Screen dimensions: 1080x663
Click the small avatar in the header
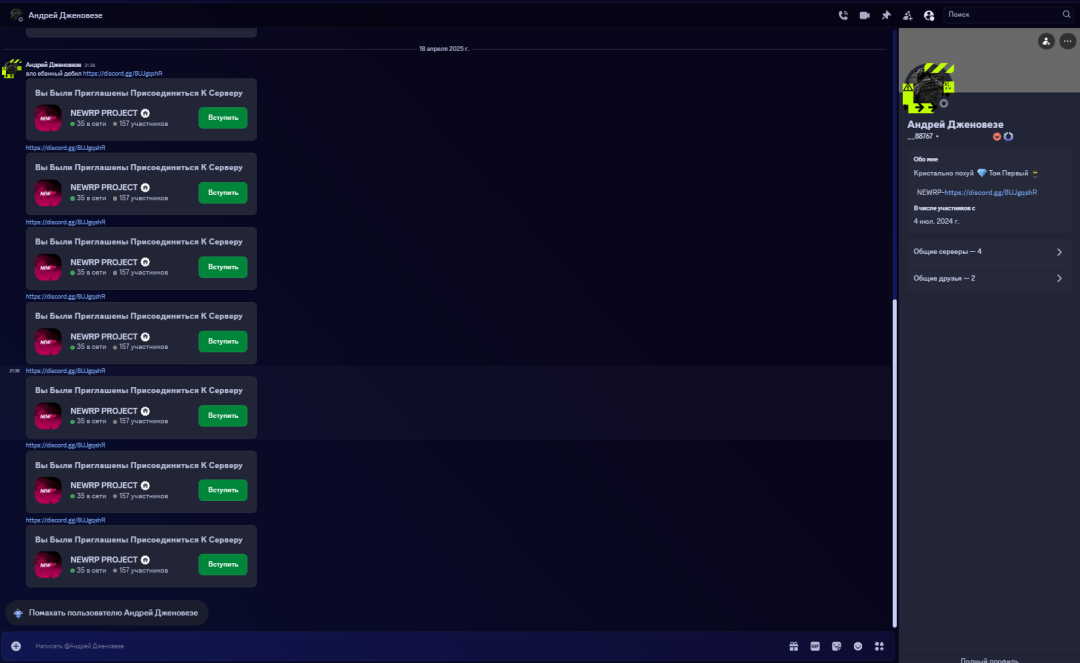pos(16,15)
